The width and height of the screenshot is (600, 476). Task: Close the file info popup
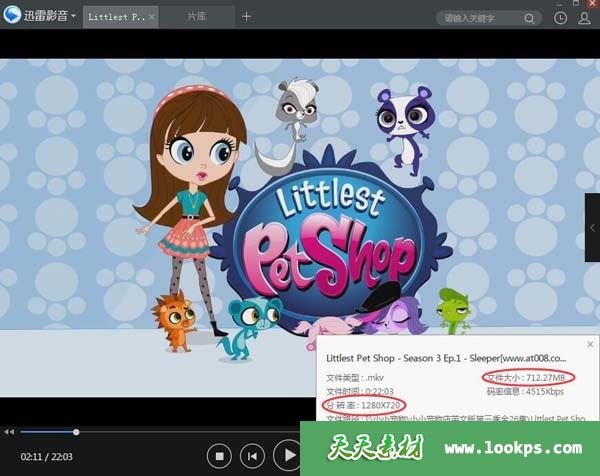(589, 344)
